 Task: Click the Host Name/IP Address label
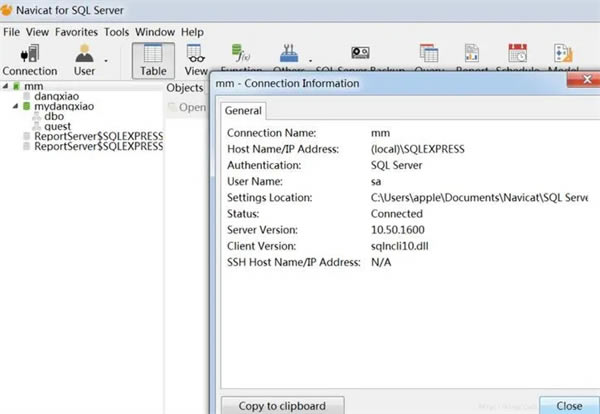click(283, 149)
